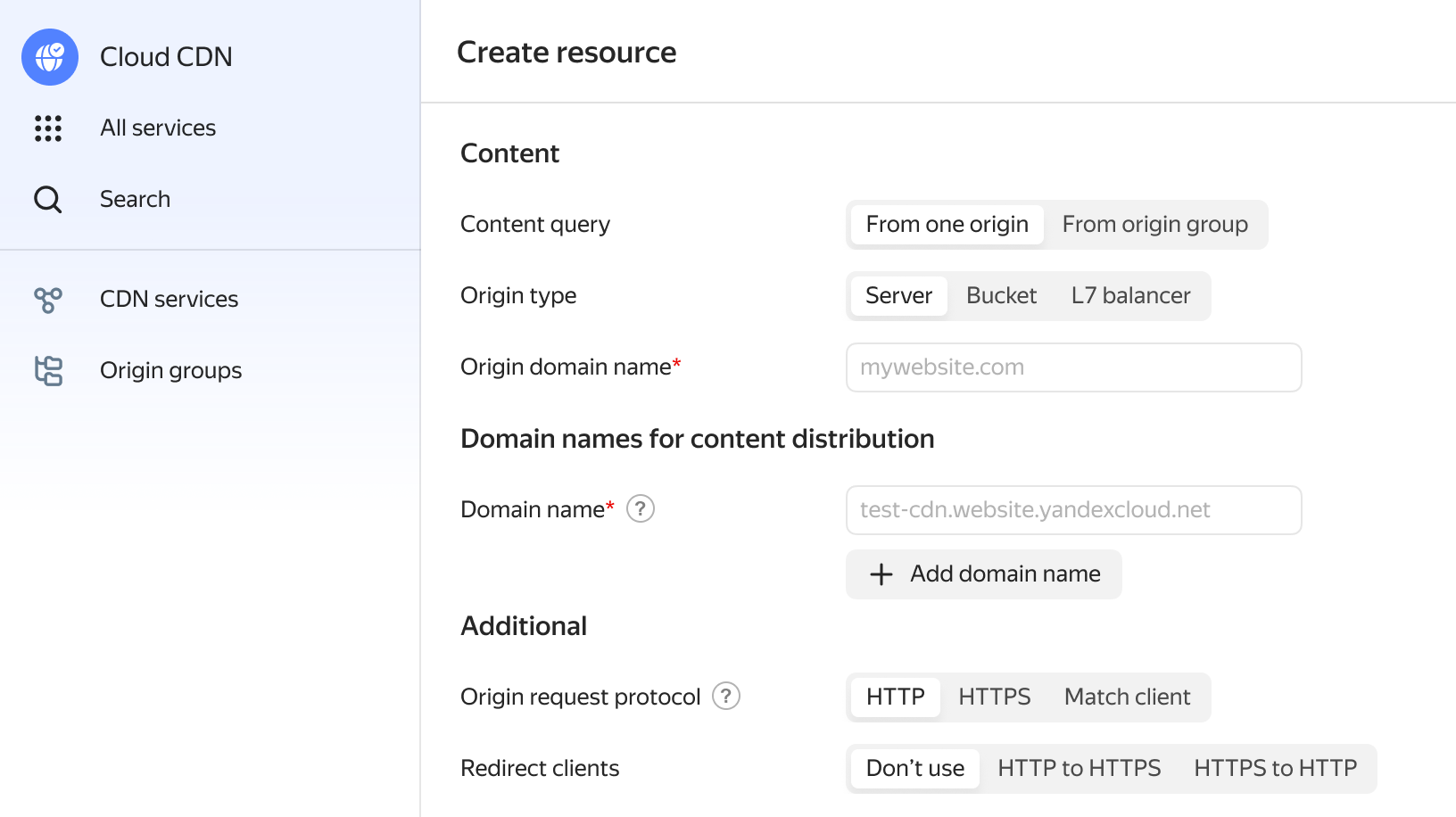This screenshot has width=1456, height=817.
Task: Open Search from the sidebar
Action: 135,199
